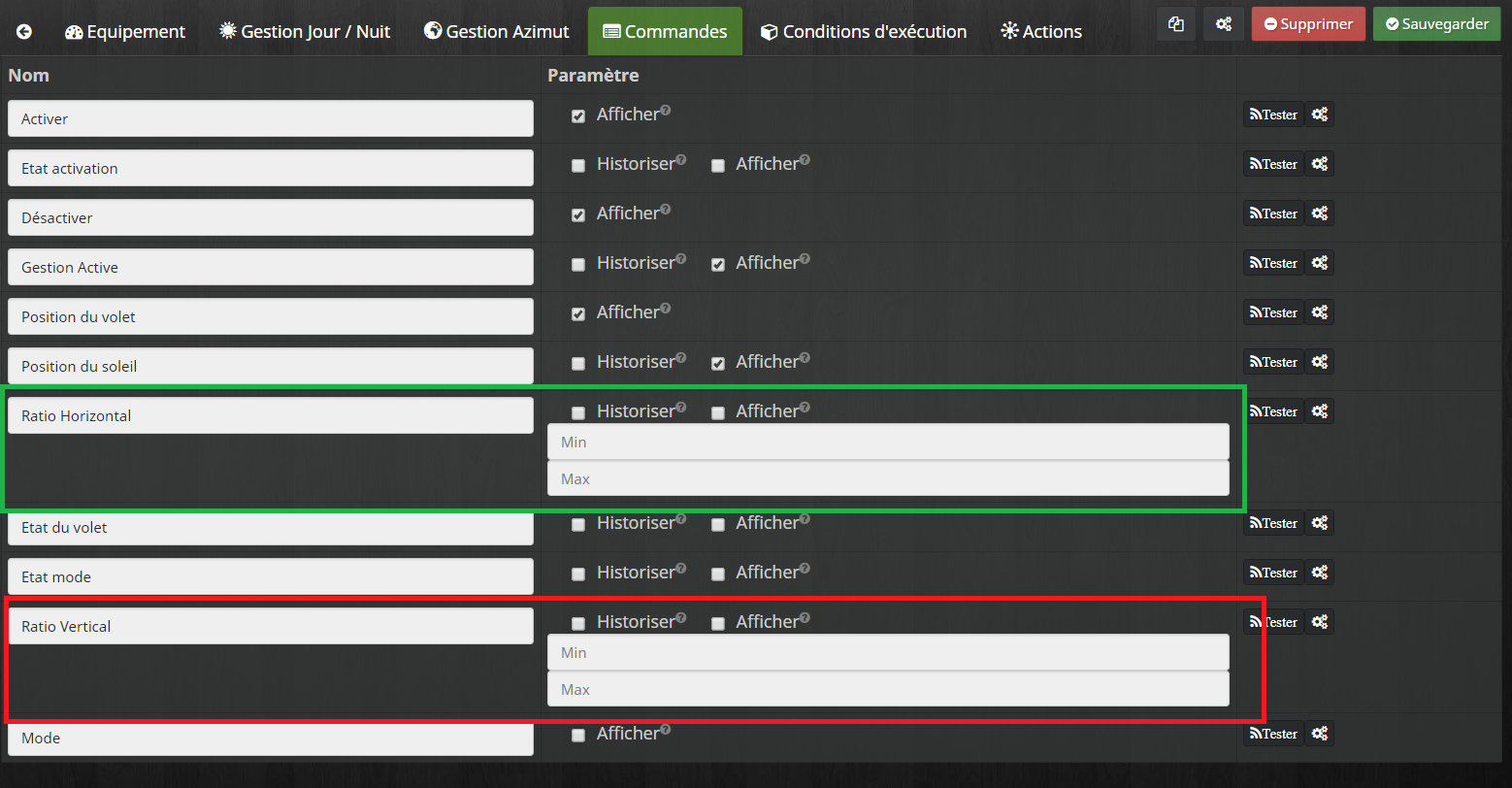The image size is (1512, 788).
Task: Enable Afficher for Ratio Vertical
Action: [718, 624]
